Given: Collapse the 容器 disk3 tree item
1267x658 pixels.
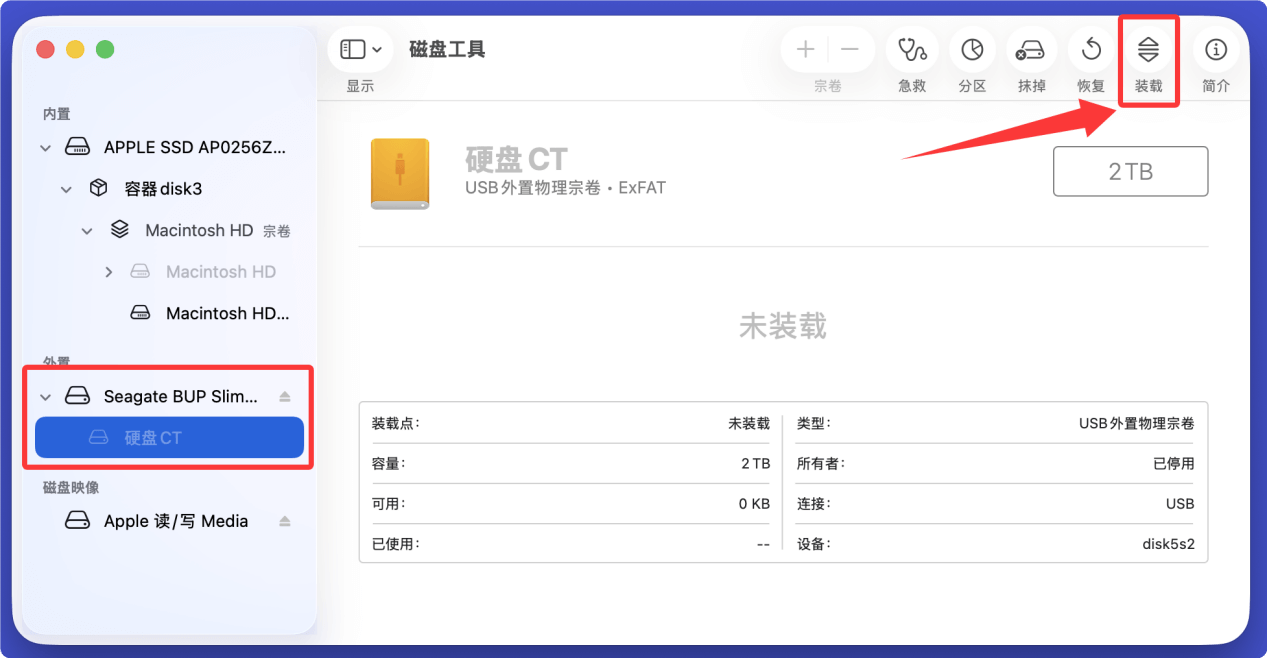Looking at the screenshot, I should [66, 188].
